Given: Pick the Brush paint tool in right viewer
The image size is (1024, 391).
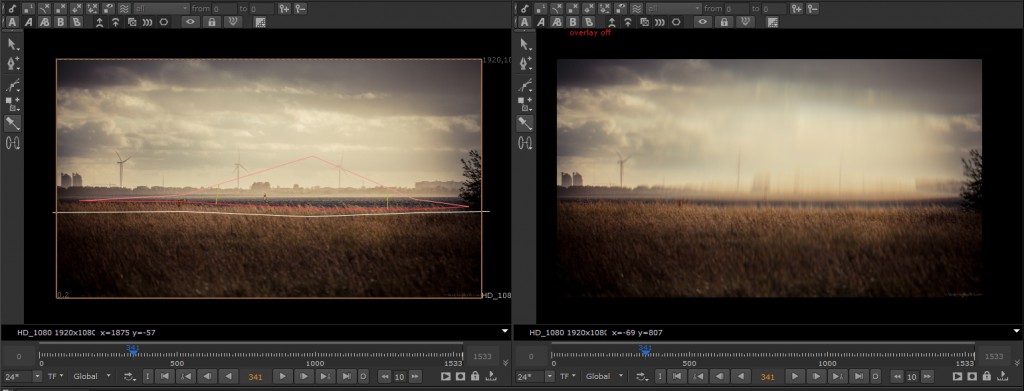Looking at the screenshot, I should pos(525,85).
